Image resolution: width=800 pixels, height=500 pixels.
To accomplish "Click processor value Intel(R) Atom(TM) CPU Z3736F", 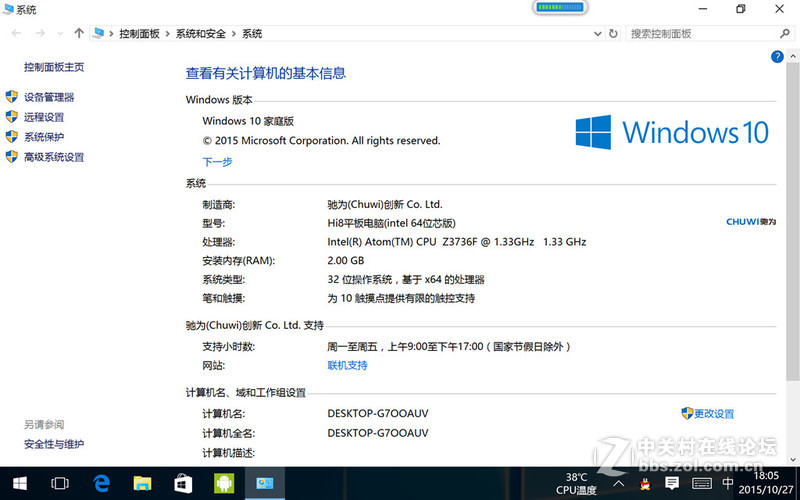I will pyautogui.click(x=457, y=242).
